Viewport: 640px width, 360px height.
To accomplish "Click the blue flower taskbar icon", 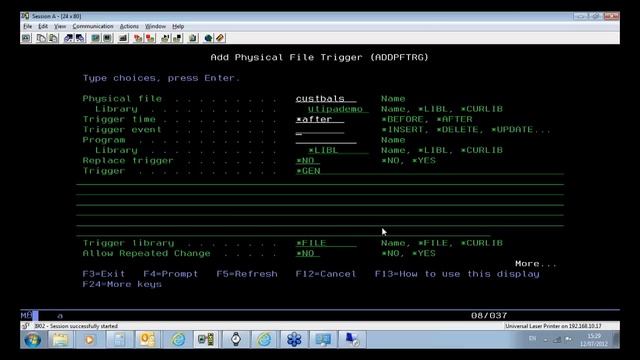I will tap(294, 340).
